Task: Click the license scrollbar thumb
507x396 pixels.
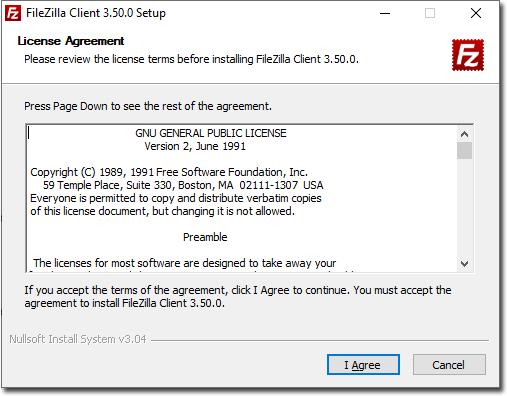Action: (x=464, y=151)
